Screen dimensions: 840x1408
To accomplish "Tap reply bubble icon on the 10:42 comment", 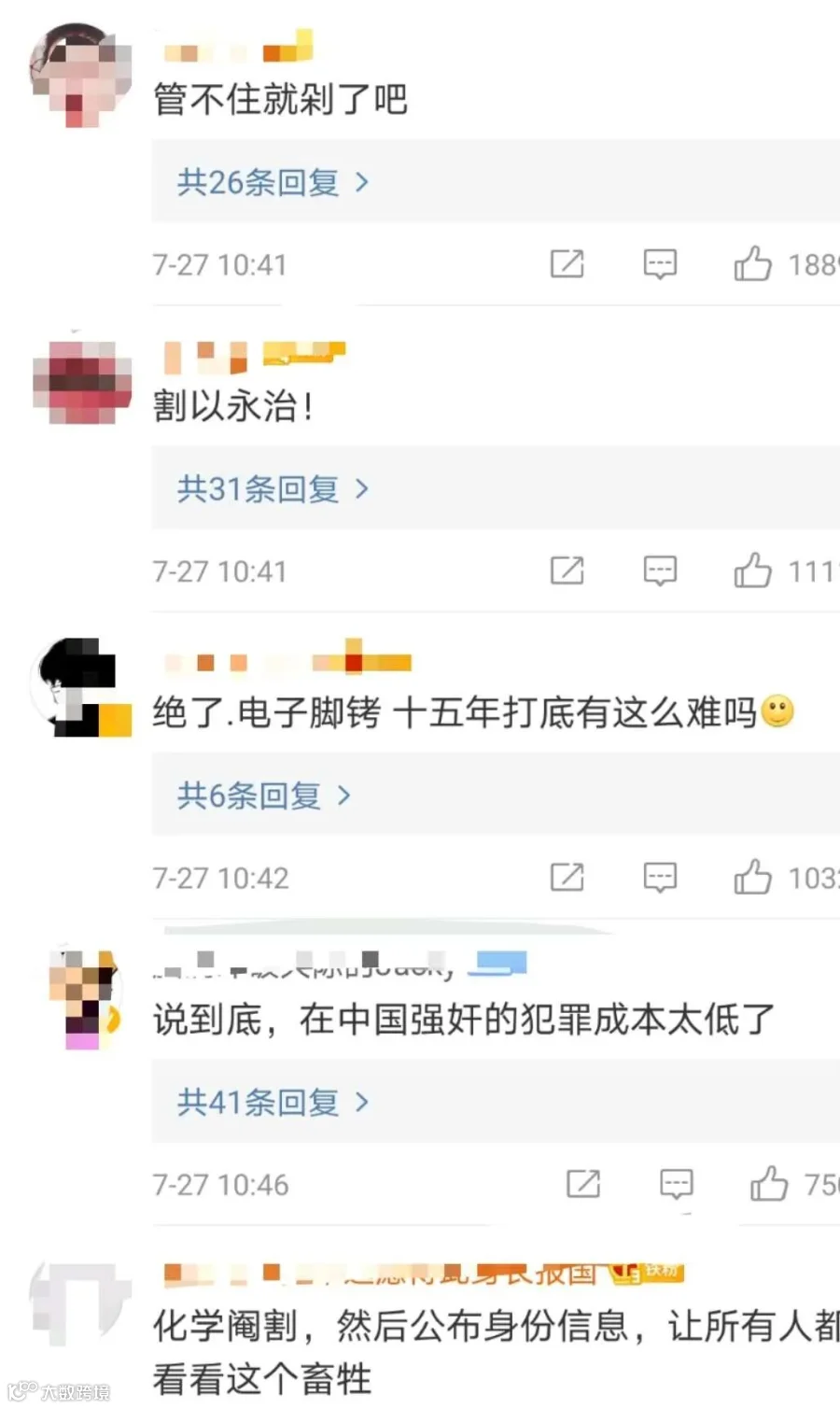I will click(x=660, y=877).
